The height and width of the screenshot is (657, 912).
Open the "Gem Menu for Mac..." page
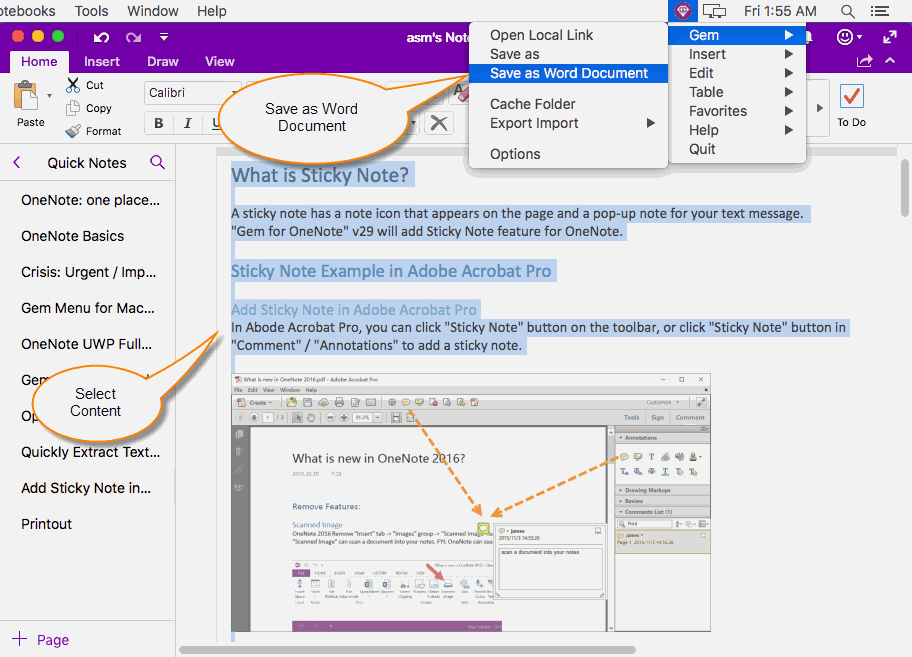tap(87, 308)
